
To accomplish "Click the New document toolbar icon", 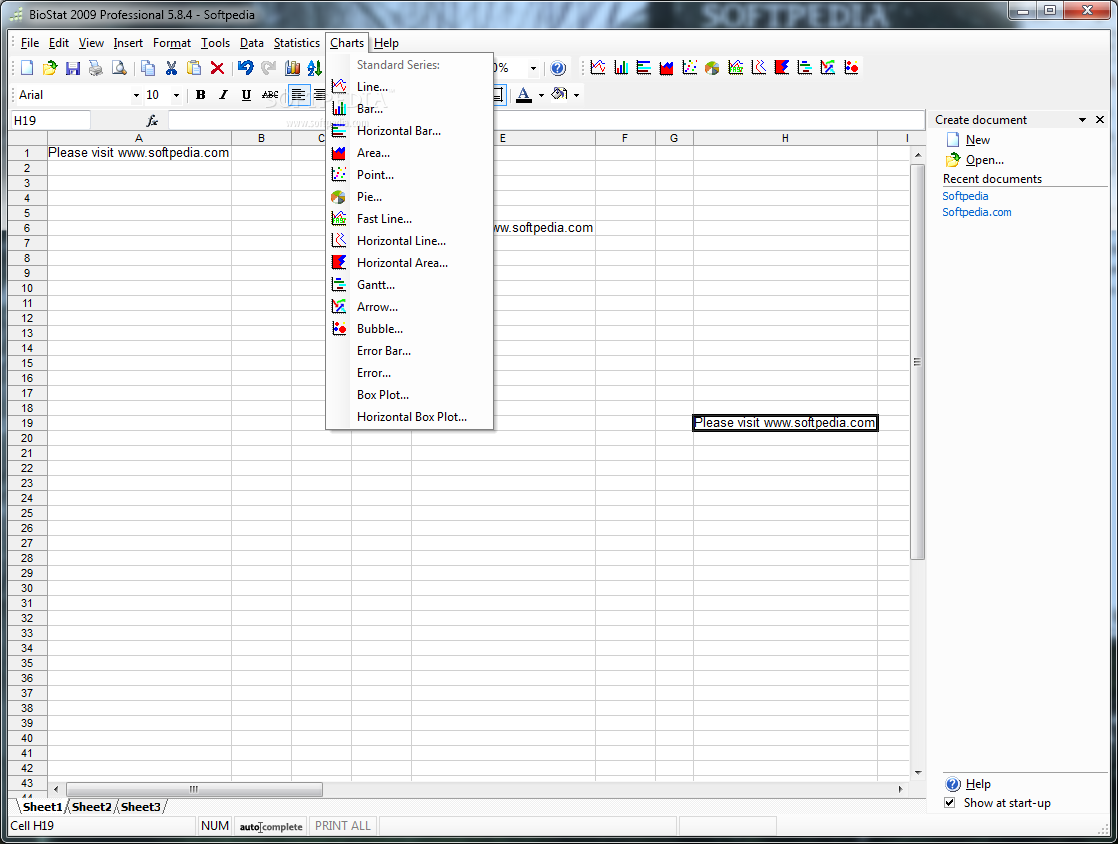I will [x=27, y=68].
